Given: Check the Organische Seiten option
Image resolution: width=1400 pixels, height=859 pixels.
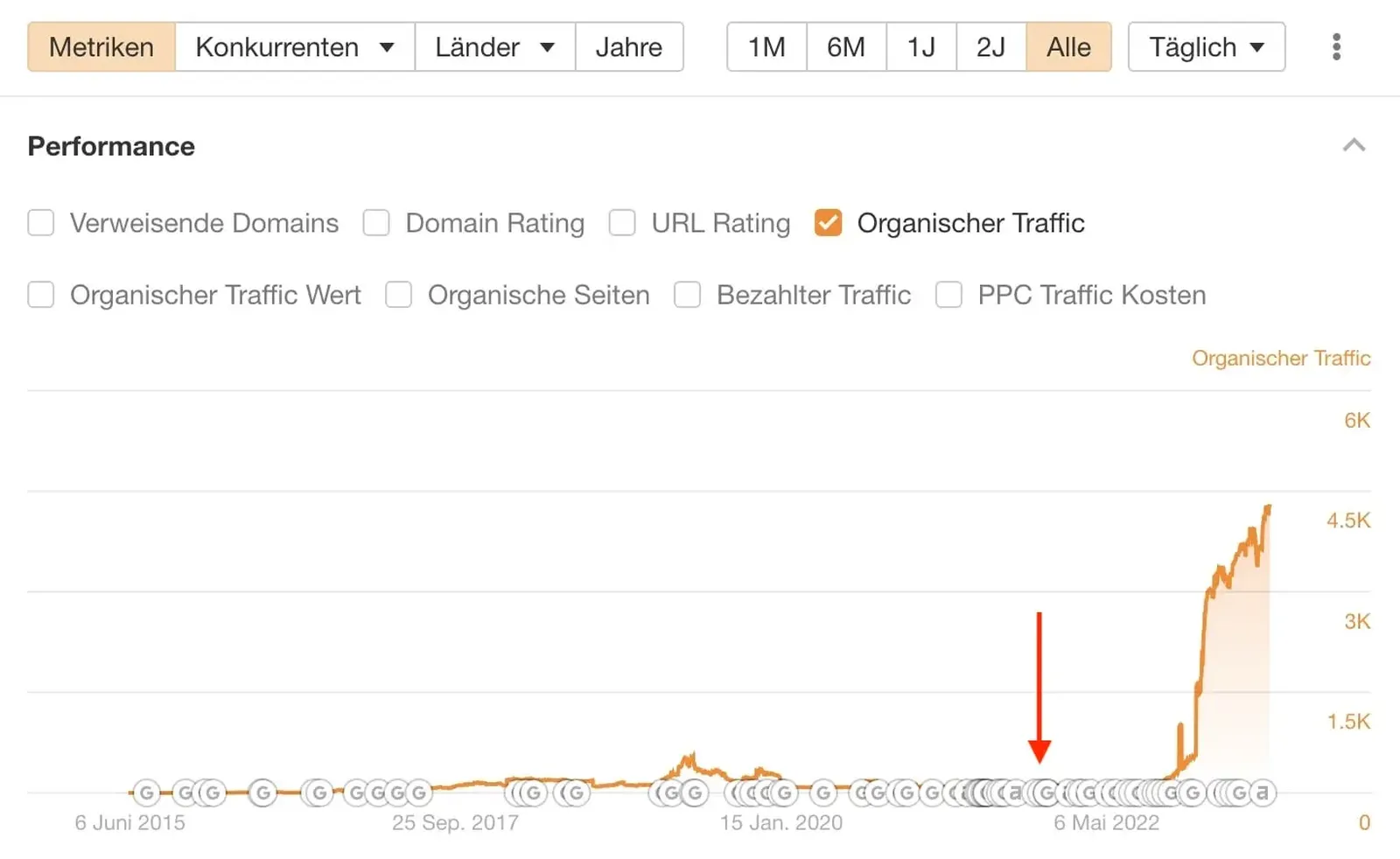Looking at the screenshot, I should [399, 295].
